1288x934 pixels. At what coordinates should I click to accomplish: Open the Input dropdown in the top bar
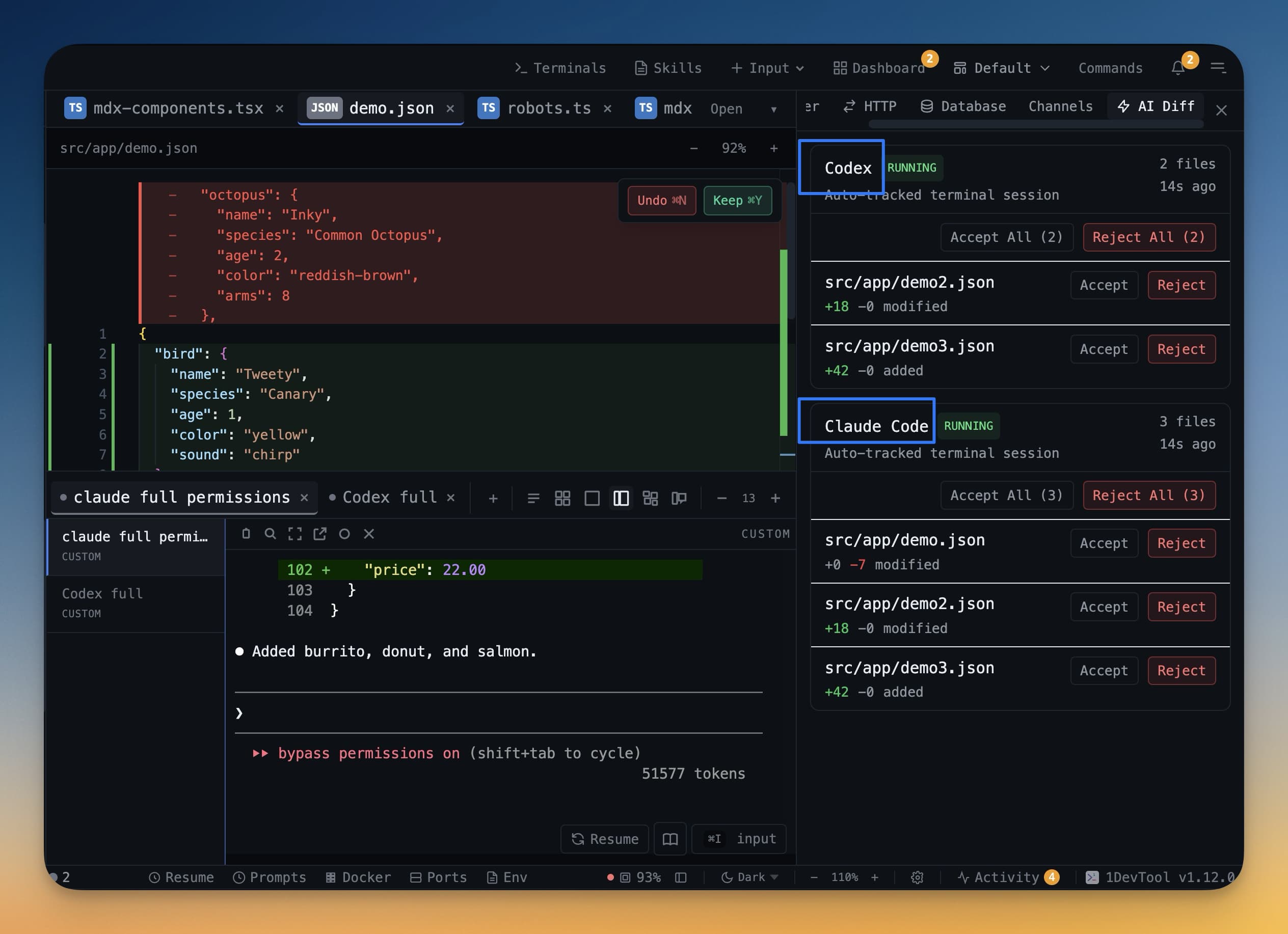coord(768,68)
